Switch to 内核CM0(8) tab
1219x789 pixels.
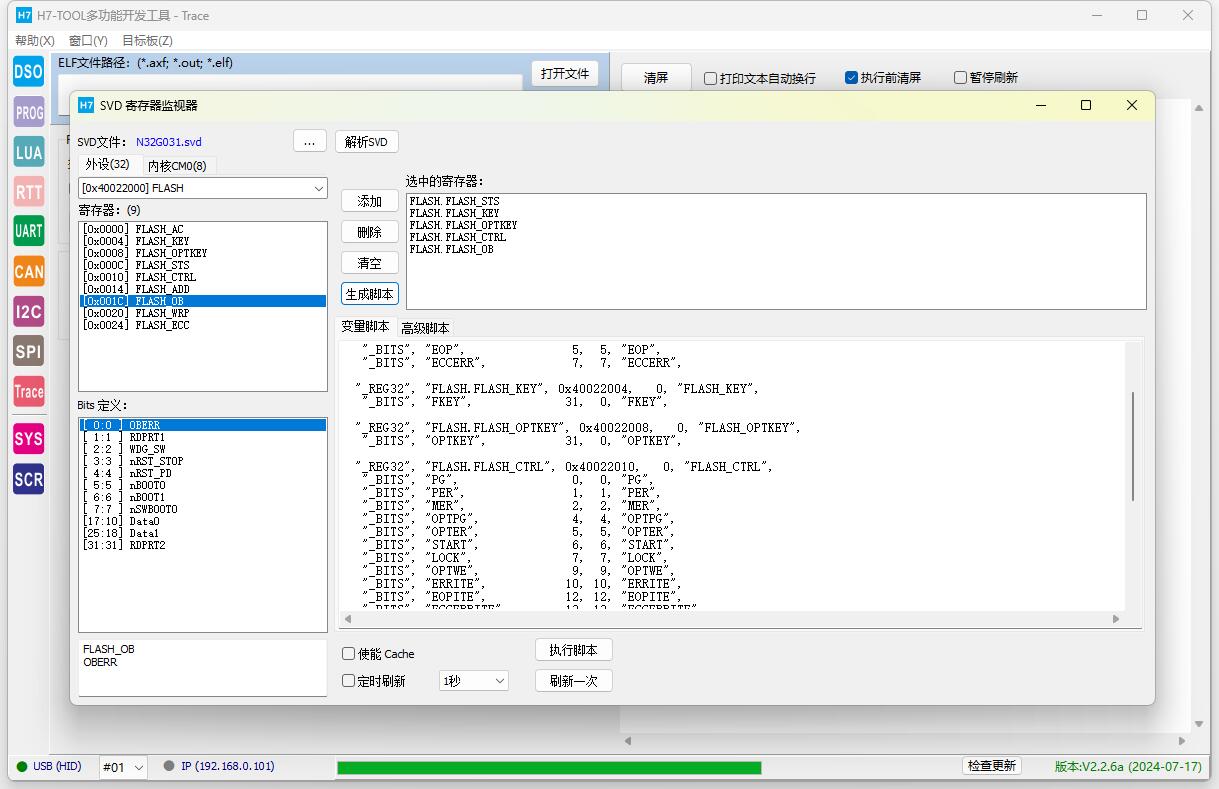point(177,166)
